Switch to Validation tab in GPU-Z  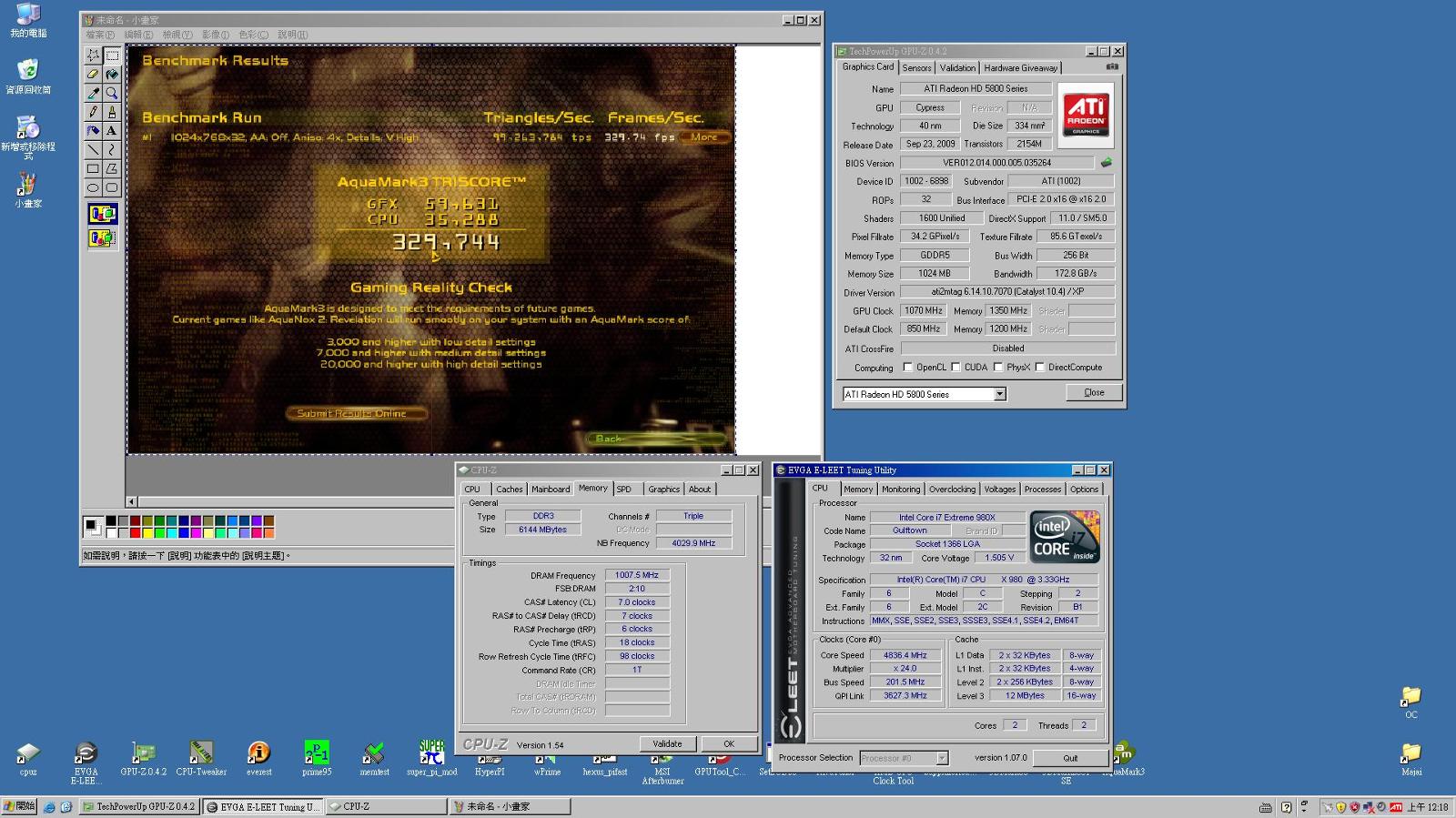click(x=957, y=68)
